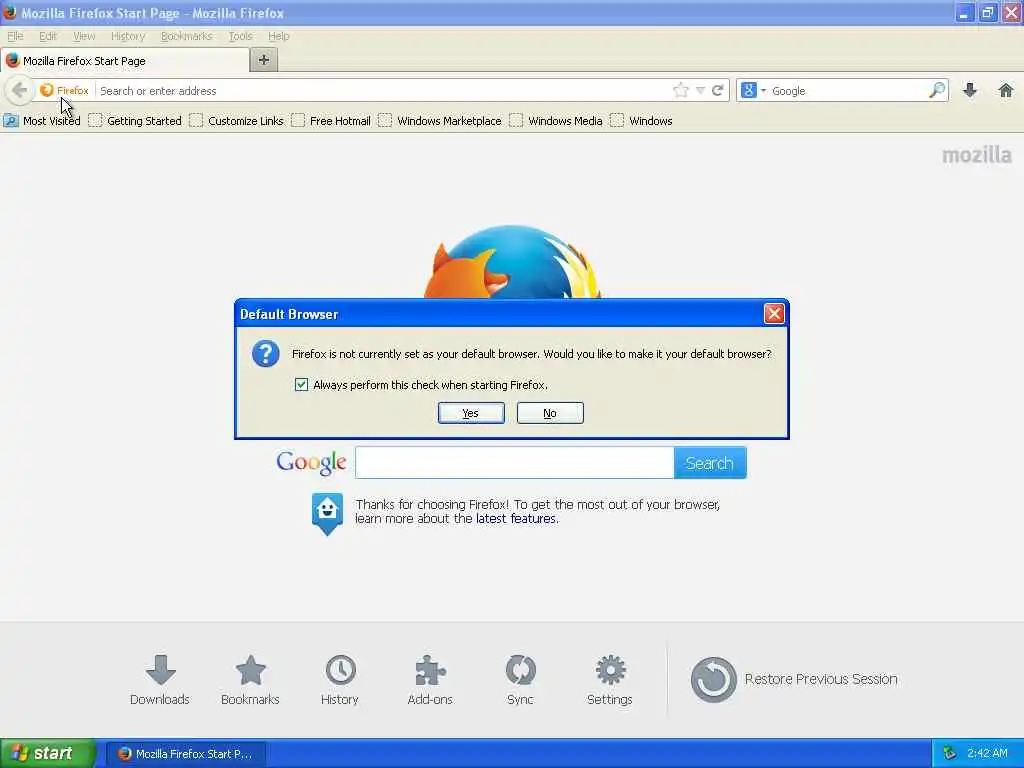The image size is (1024, 768).
Task: Go to the home page via house icon
Action: coord(1006,90)
